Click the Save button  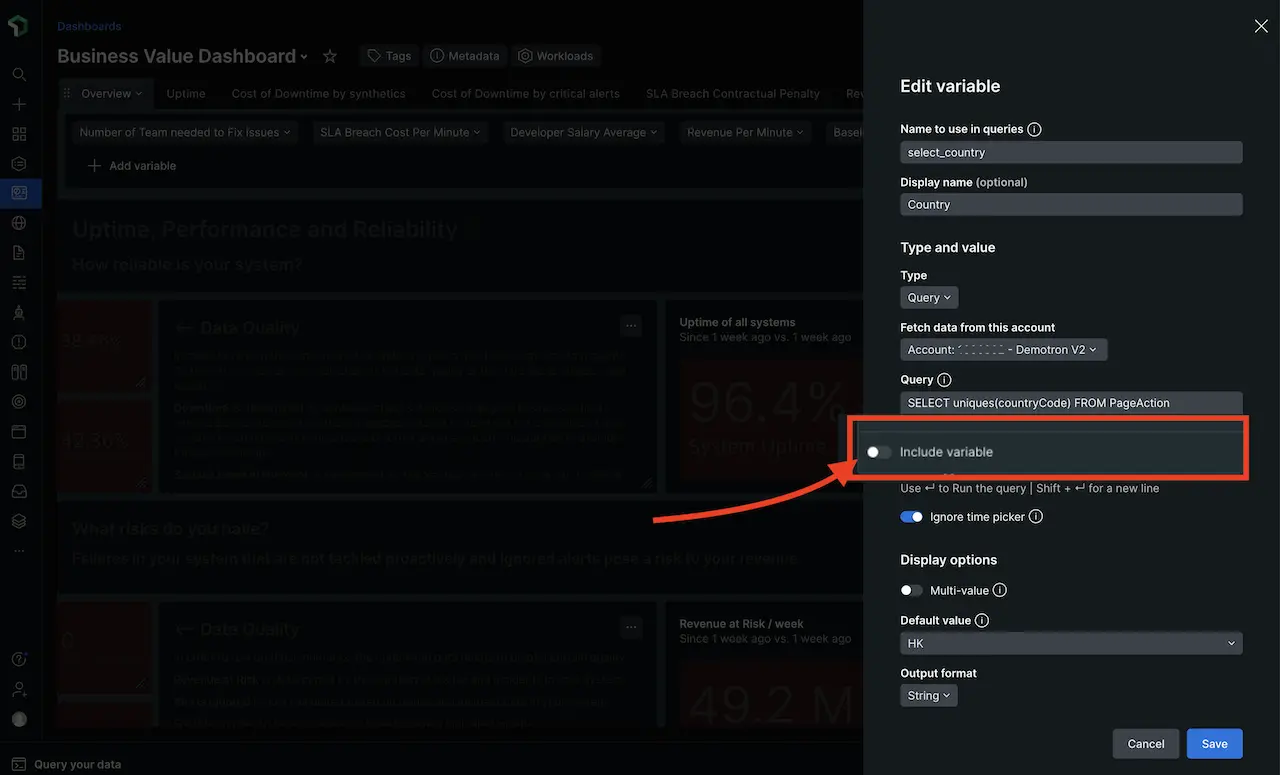pos(1214,743)
